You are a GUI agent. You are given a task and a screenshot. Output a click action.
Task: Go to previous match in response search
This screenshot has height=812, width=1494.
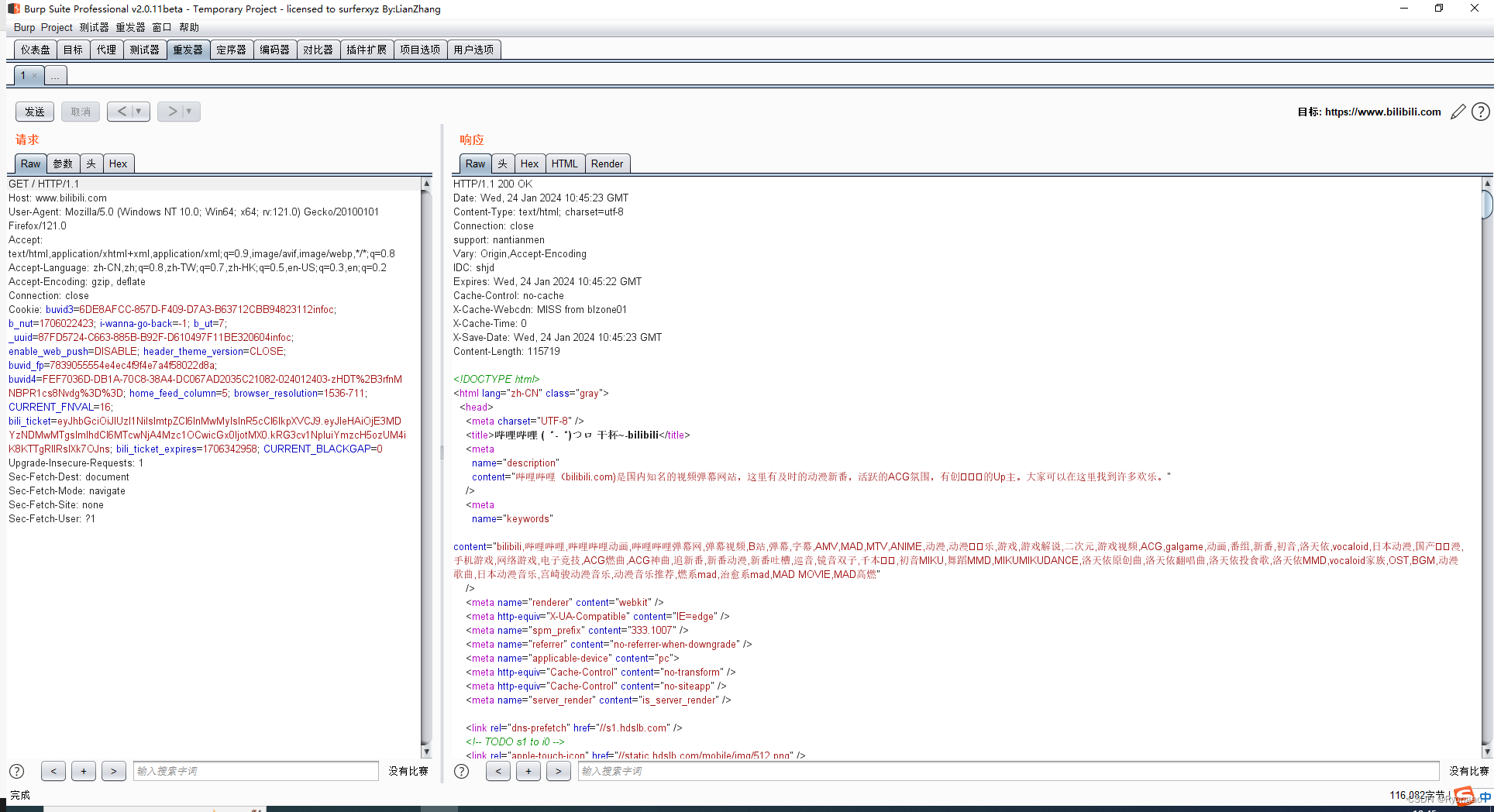(498, 771)
